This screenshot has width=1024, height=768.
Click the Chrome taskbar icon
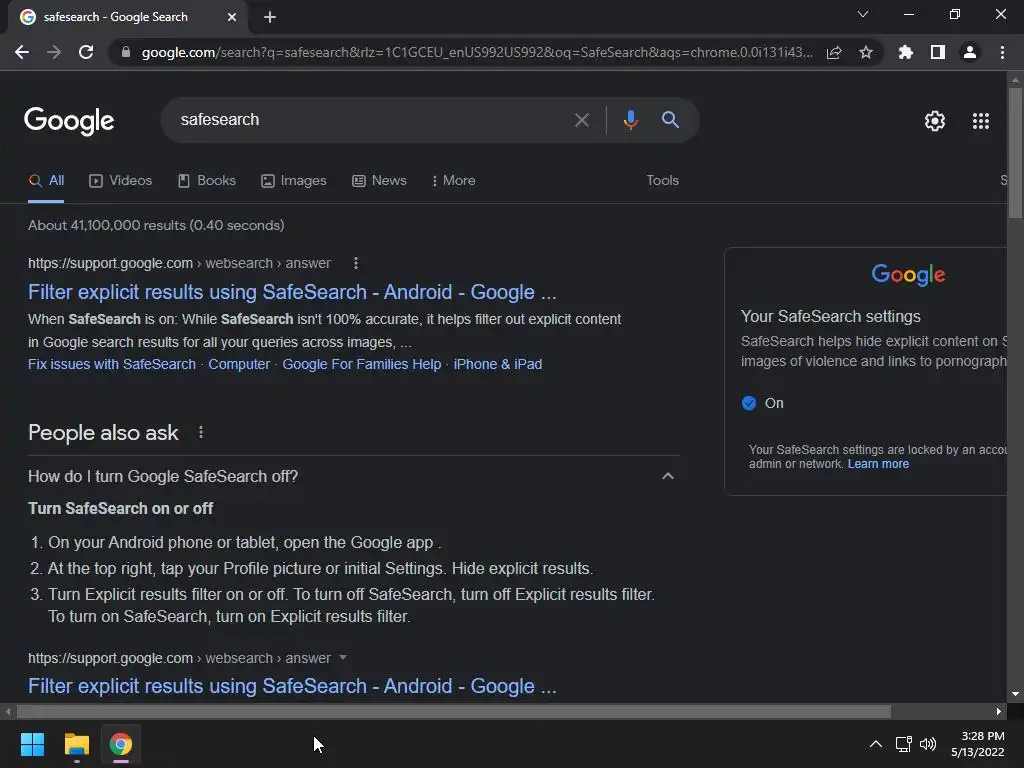pos(121,744)
